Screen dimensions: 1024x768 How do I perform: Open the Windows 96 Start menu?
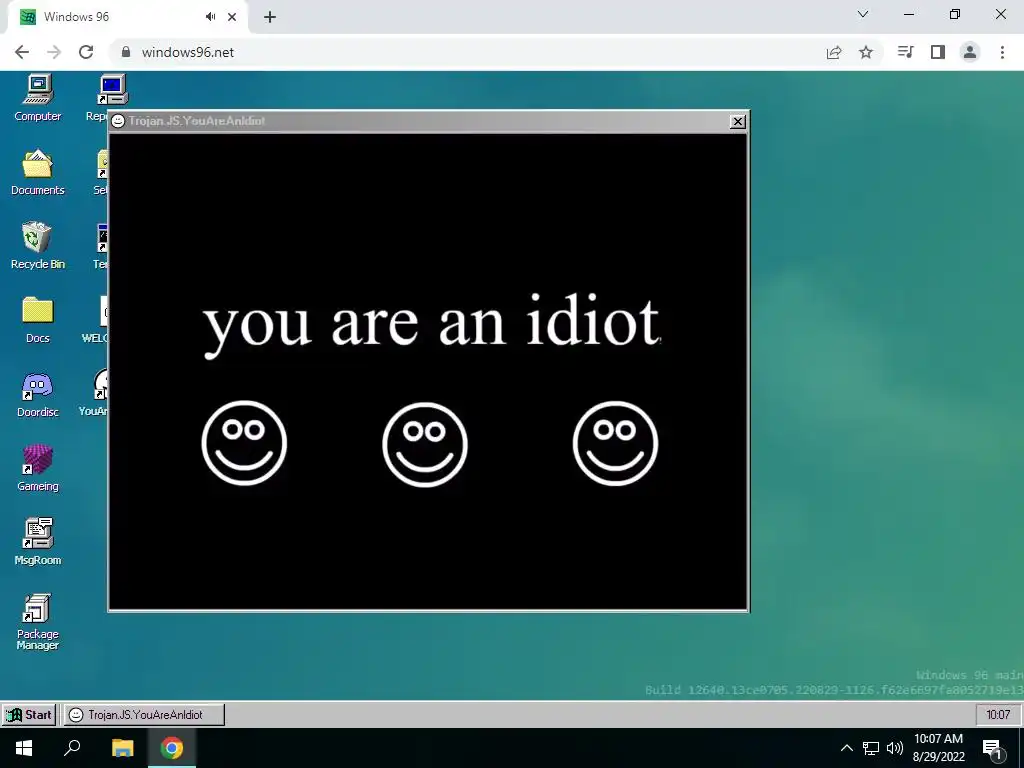(x=29, y=714)
